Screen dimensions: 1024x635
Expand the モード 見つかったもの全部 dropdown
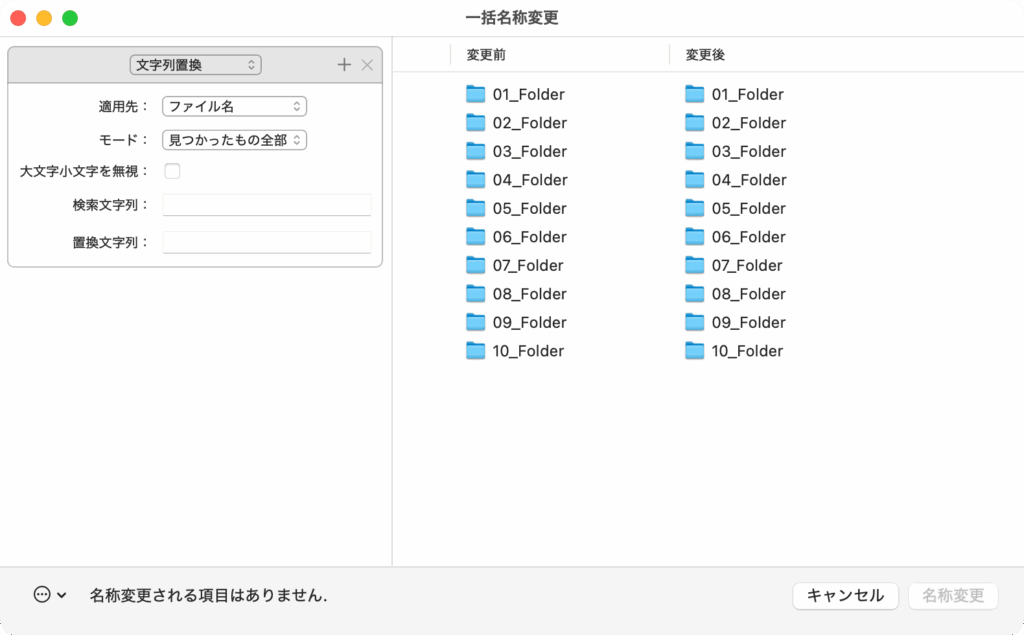pos(234,140)
